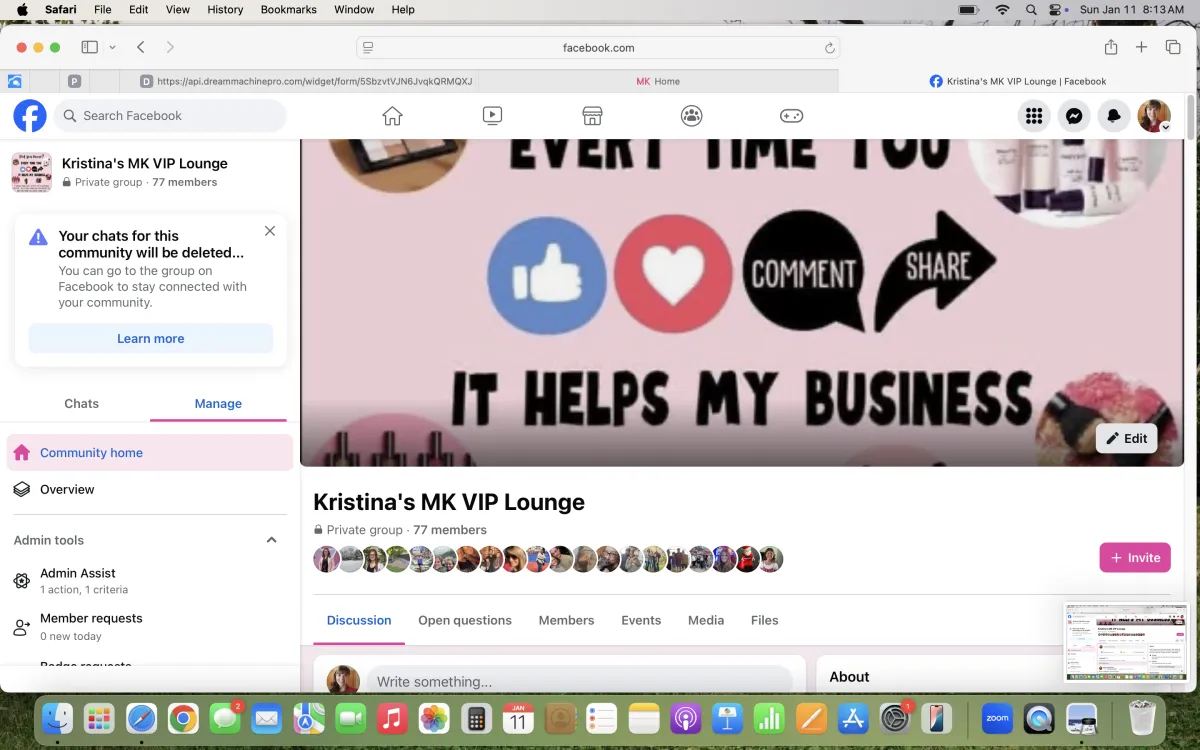Collapse the Admin tools section
Viewport: 1200px width, 750px height.
[271, 540]
